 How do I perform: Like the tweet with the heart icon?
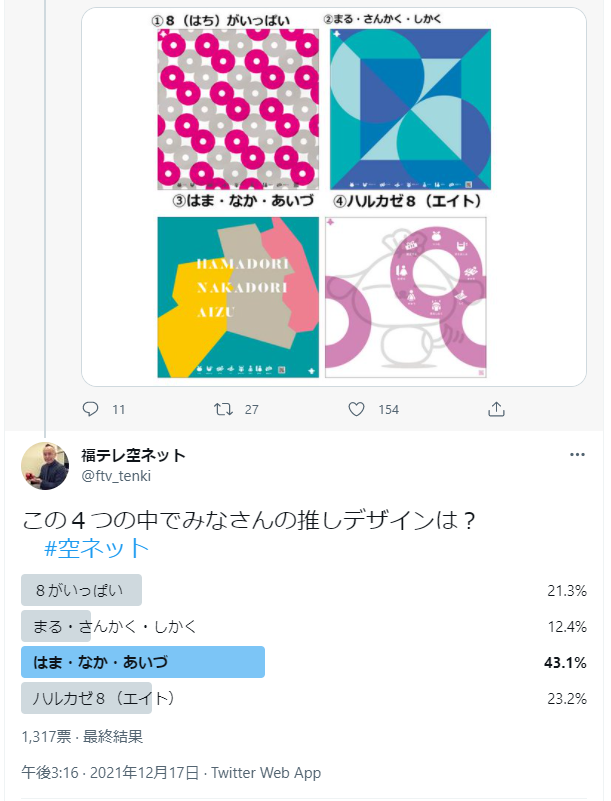click(x=356, y=409)
